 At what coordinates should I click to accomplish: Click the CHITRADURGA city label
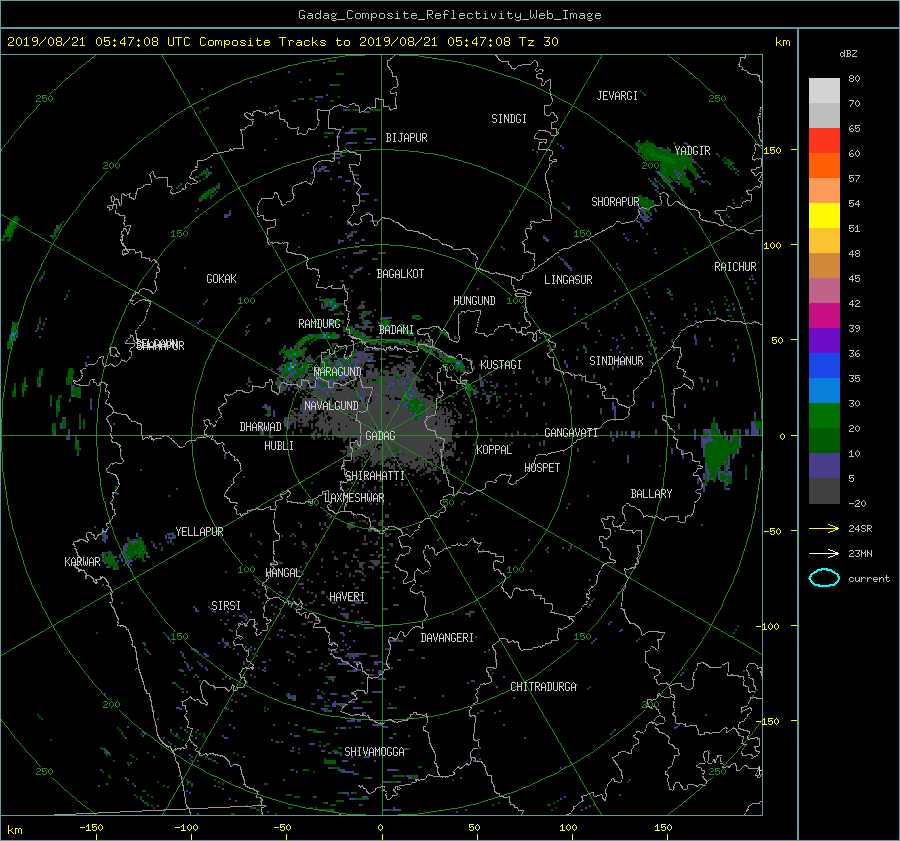tap(544, 687)
